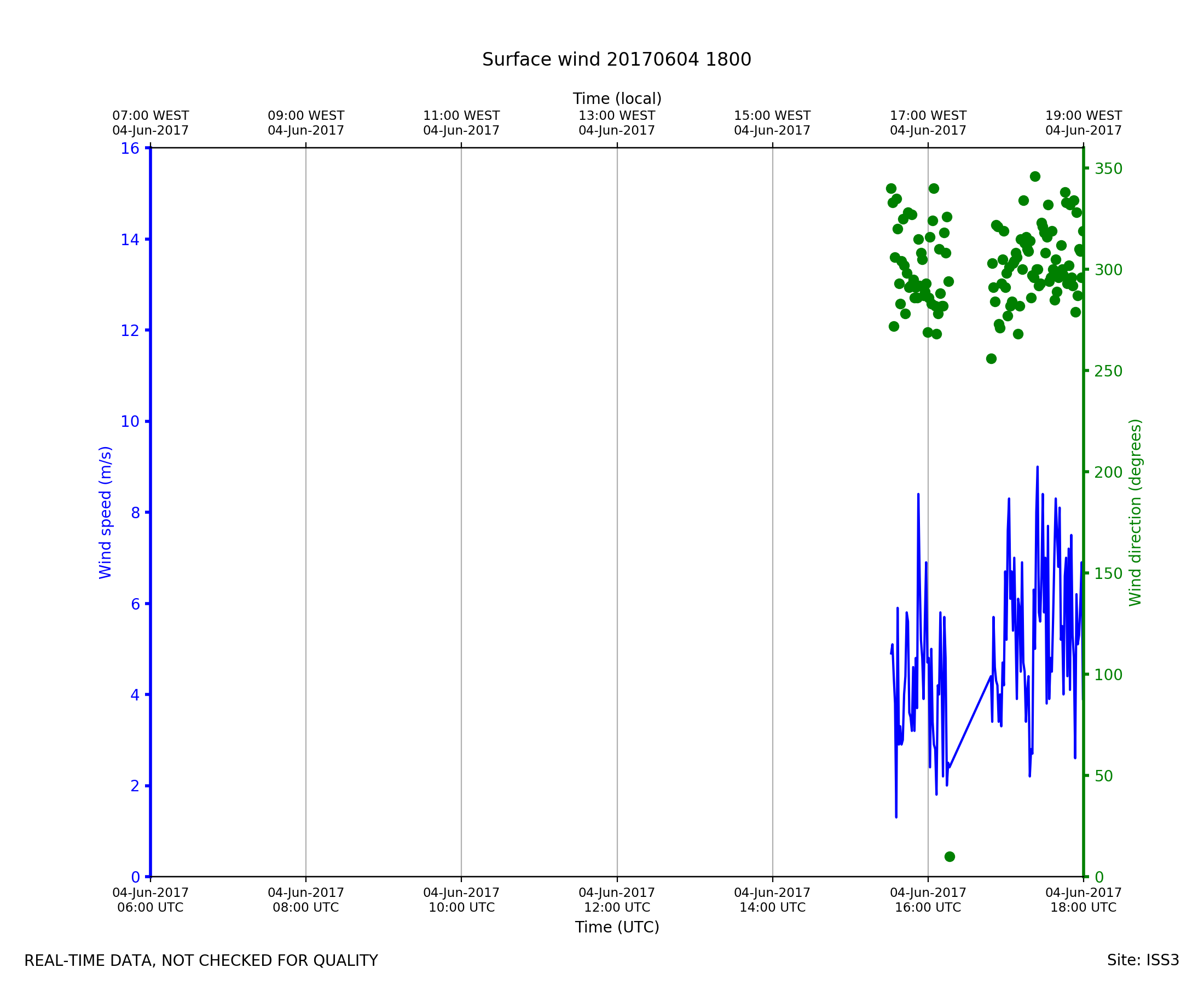Click the highest green dot above 350

(1035, 176)
